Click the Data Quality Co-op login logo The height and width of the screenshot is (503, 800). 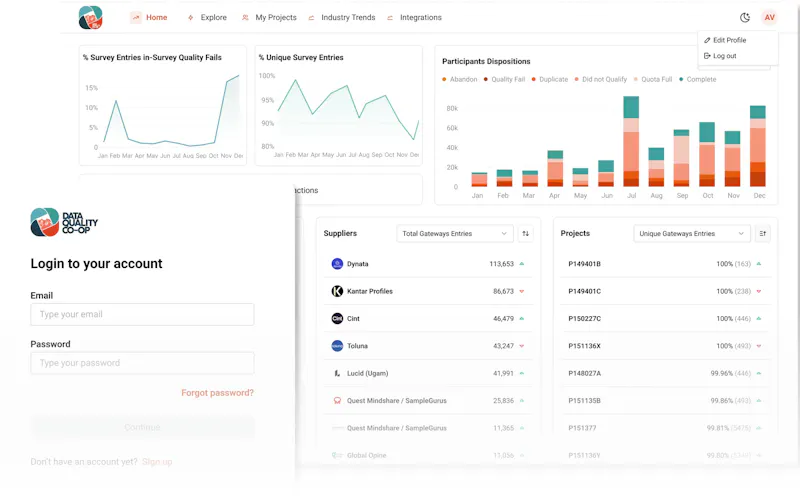click(x=64, y=222)
